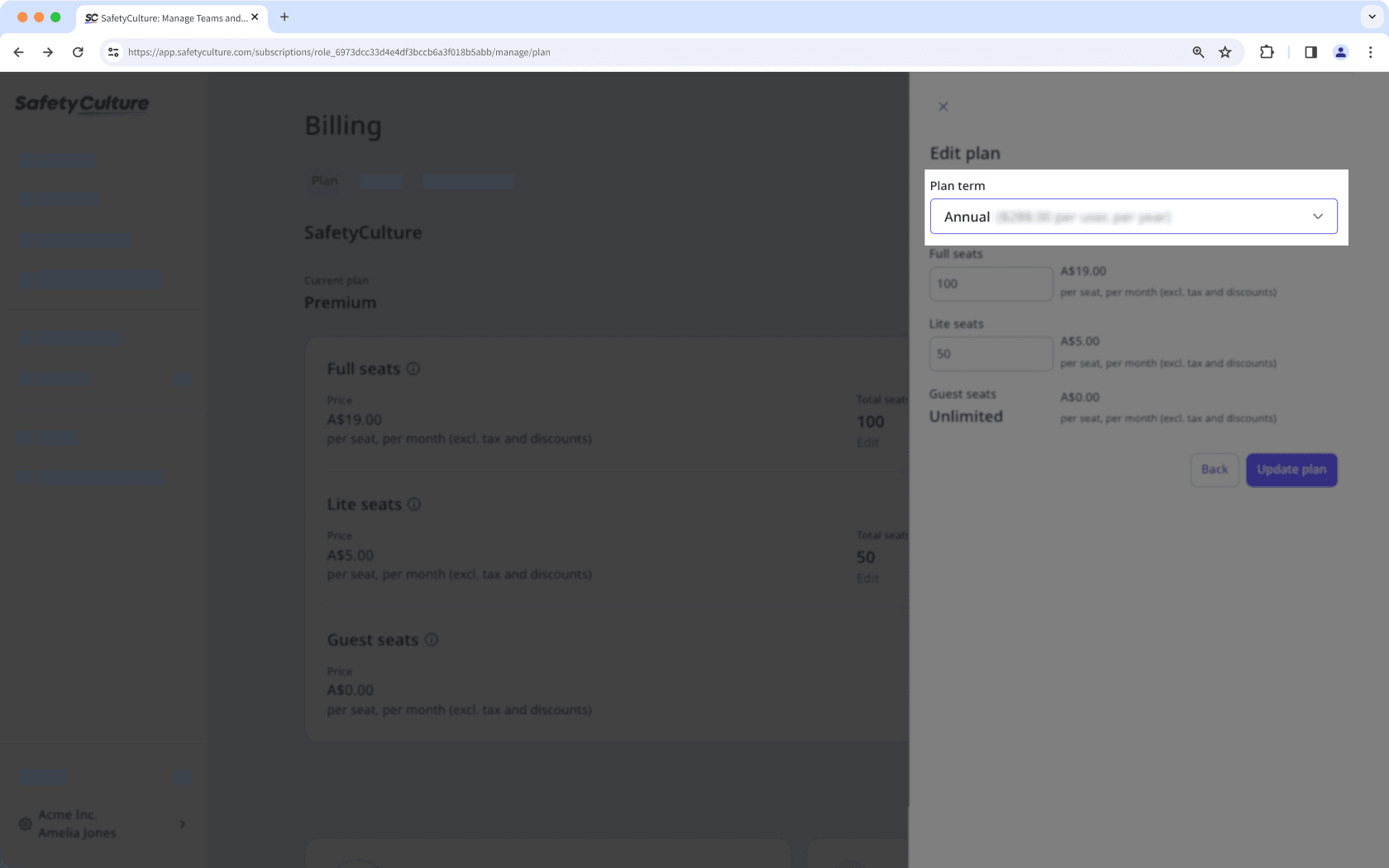Viewport: 1389px width, 868px height.
Task: Close the Edit plan panel
Action: point(943,107)
